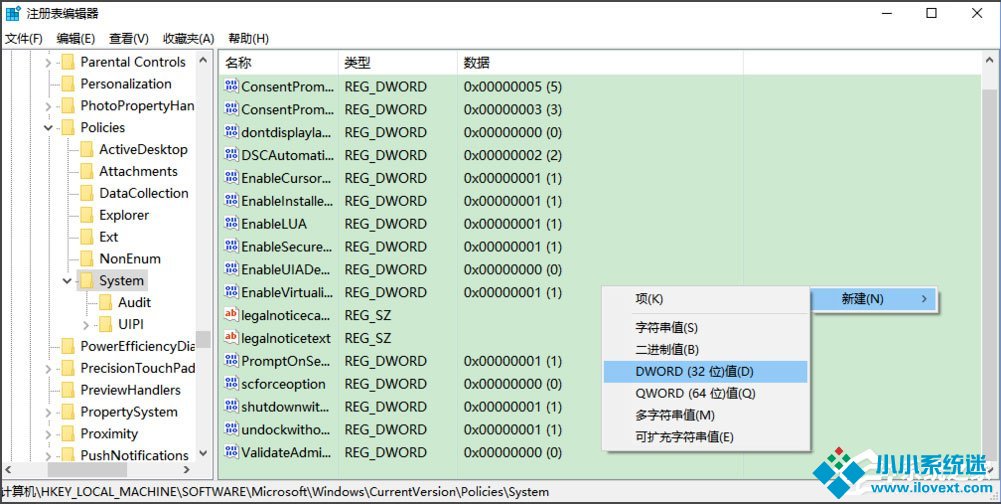The height and width of the screenshot is (504, 1001).
Task: Click the values pane scroll up arrow
Action: [x=988, y=61]
